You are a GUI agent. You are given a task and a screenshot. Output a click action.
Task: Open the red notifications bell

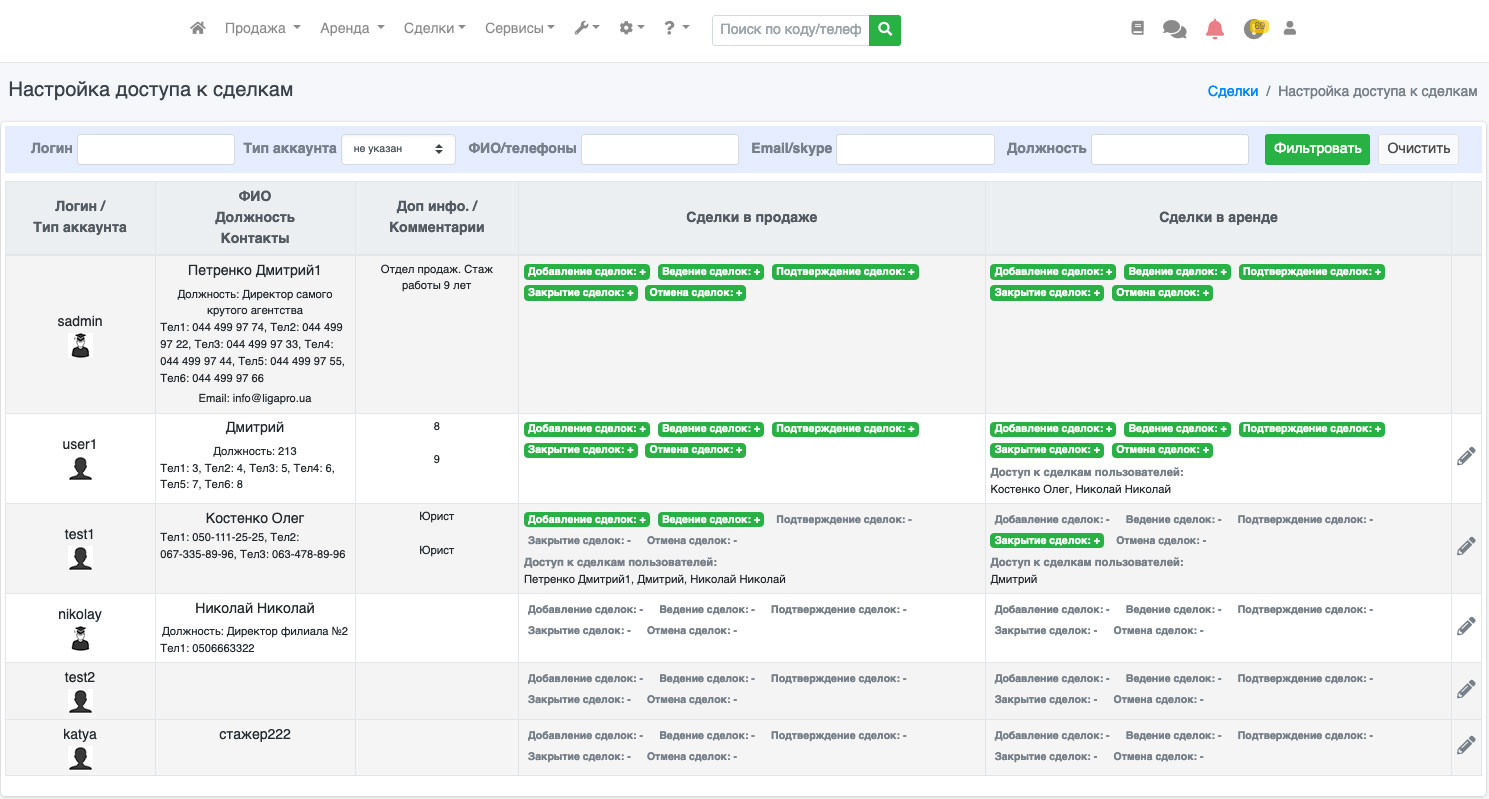click(x=1215, y=29)
